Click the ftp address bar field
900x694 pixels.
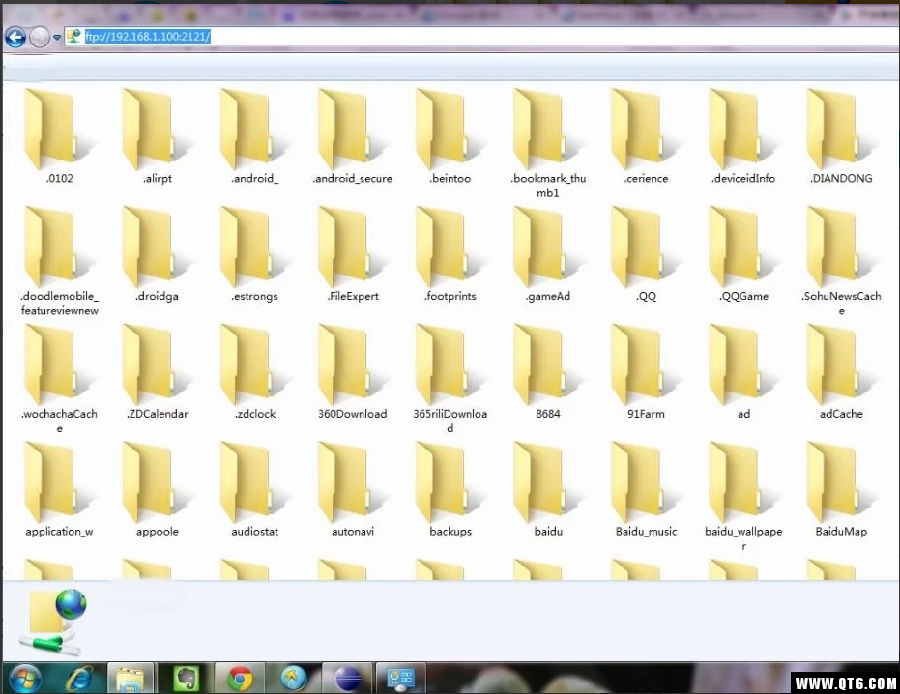480,37
